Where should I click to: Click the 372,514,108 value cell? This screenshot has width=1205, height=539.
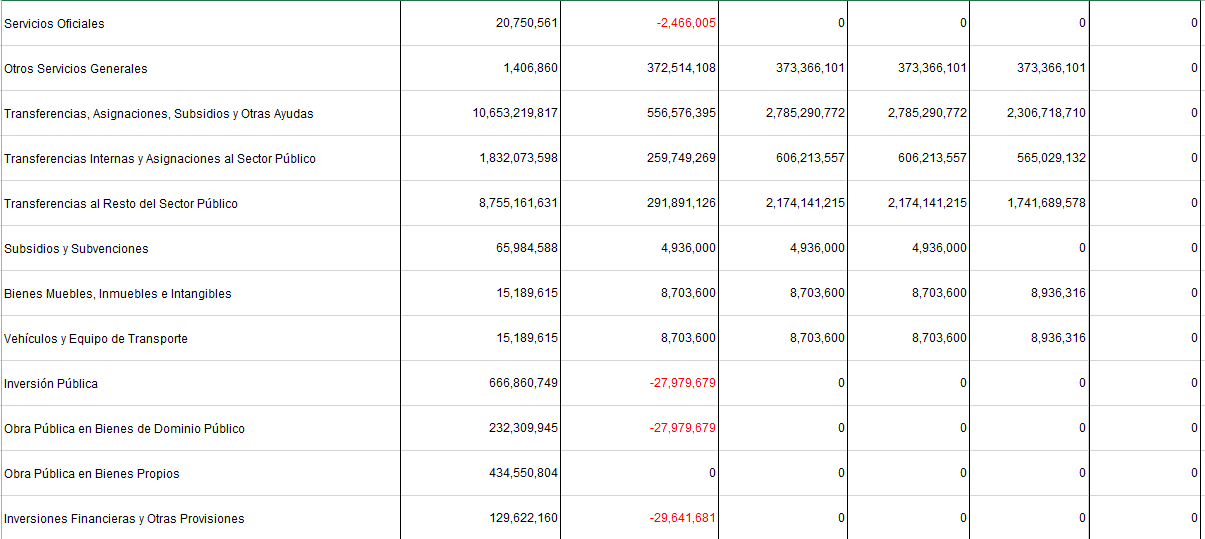click(639, 68)
